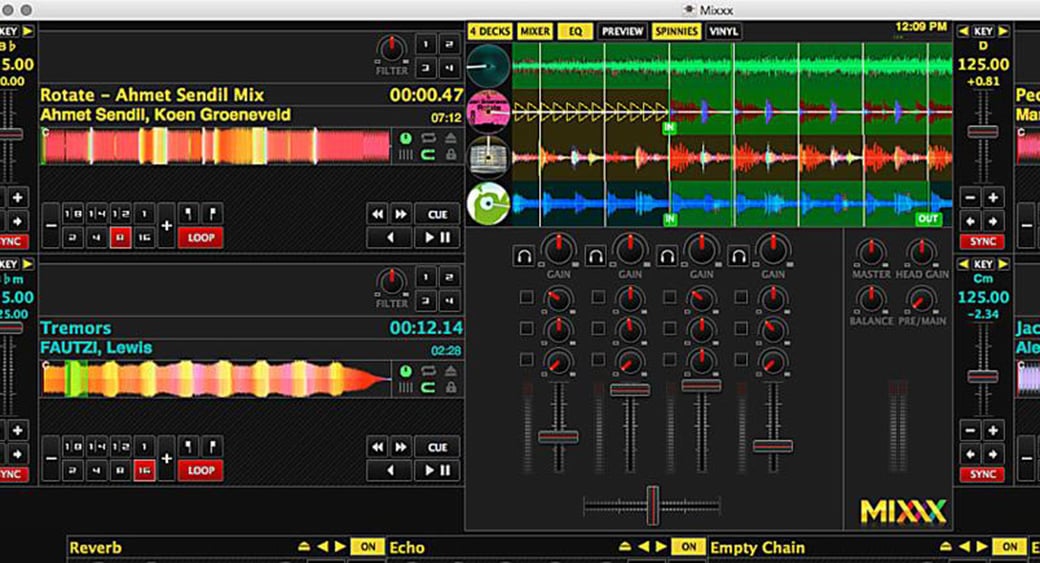Click the red SYNC button on top-right deck
The height and width of the screenshot is (563, 1040).
coord(982,242)
